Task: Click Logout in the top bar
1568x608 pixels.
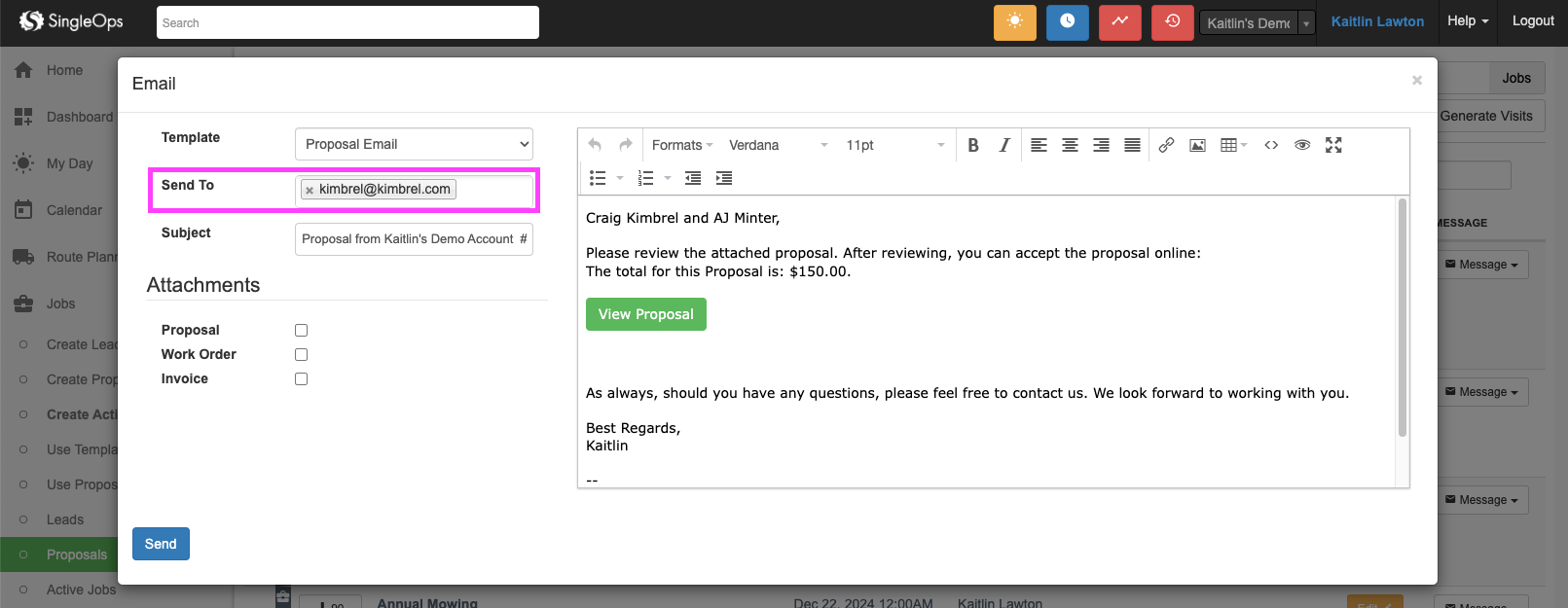Action: pos(1532,21)
